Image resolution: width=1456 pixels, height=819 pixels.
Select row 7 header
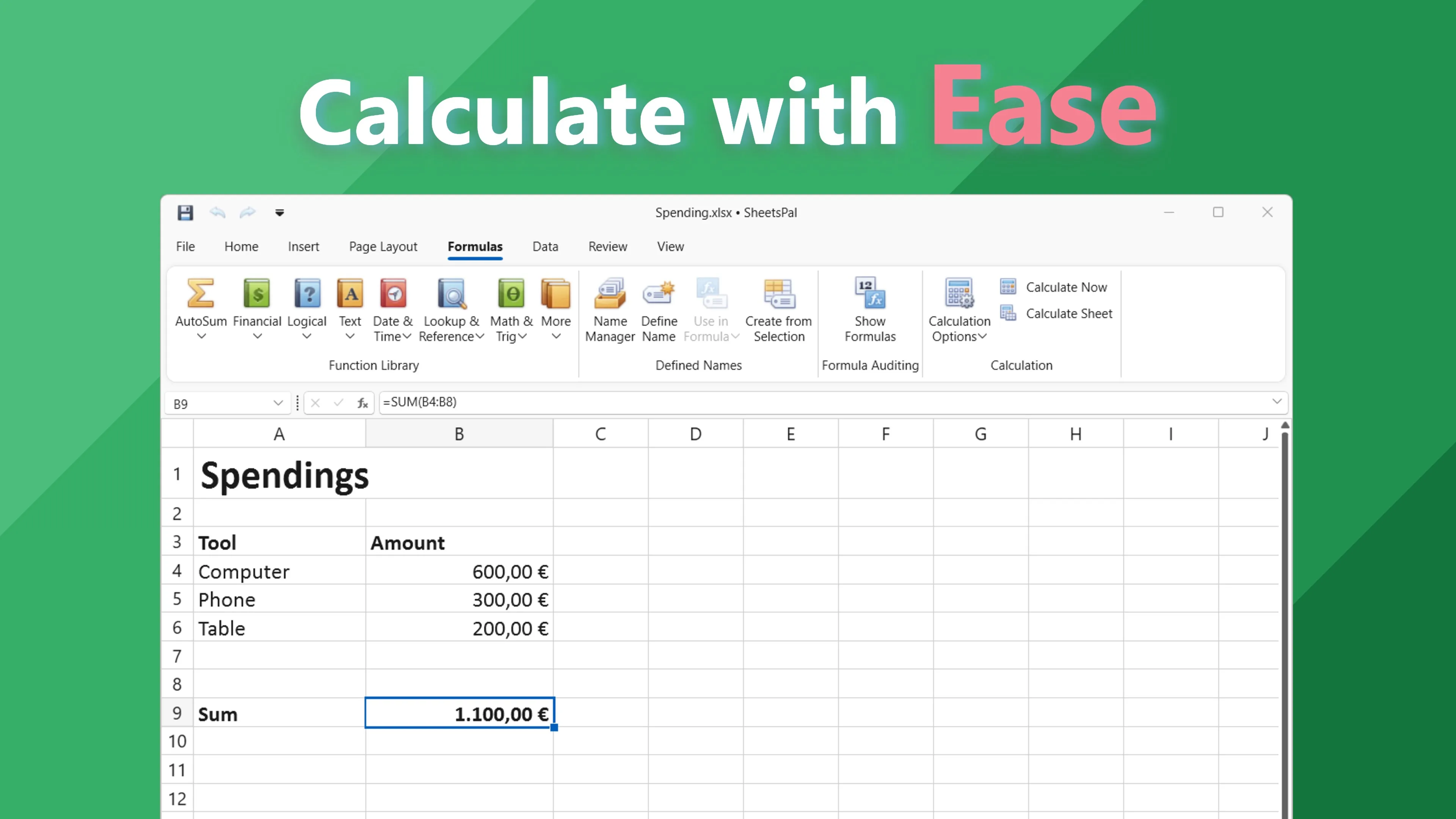pyautogui.click(x=177, y=656)
